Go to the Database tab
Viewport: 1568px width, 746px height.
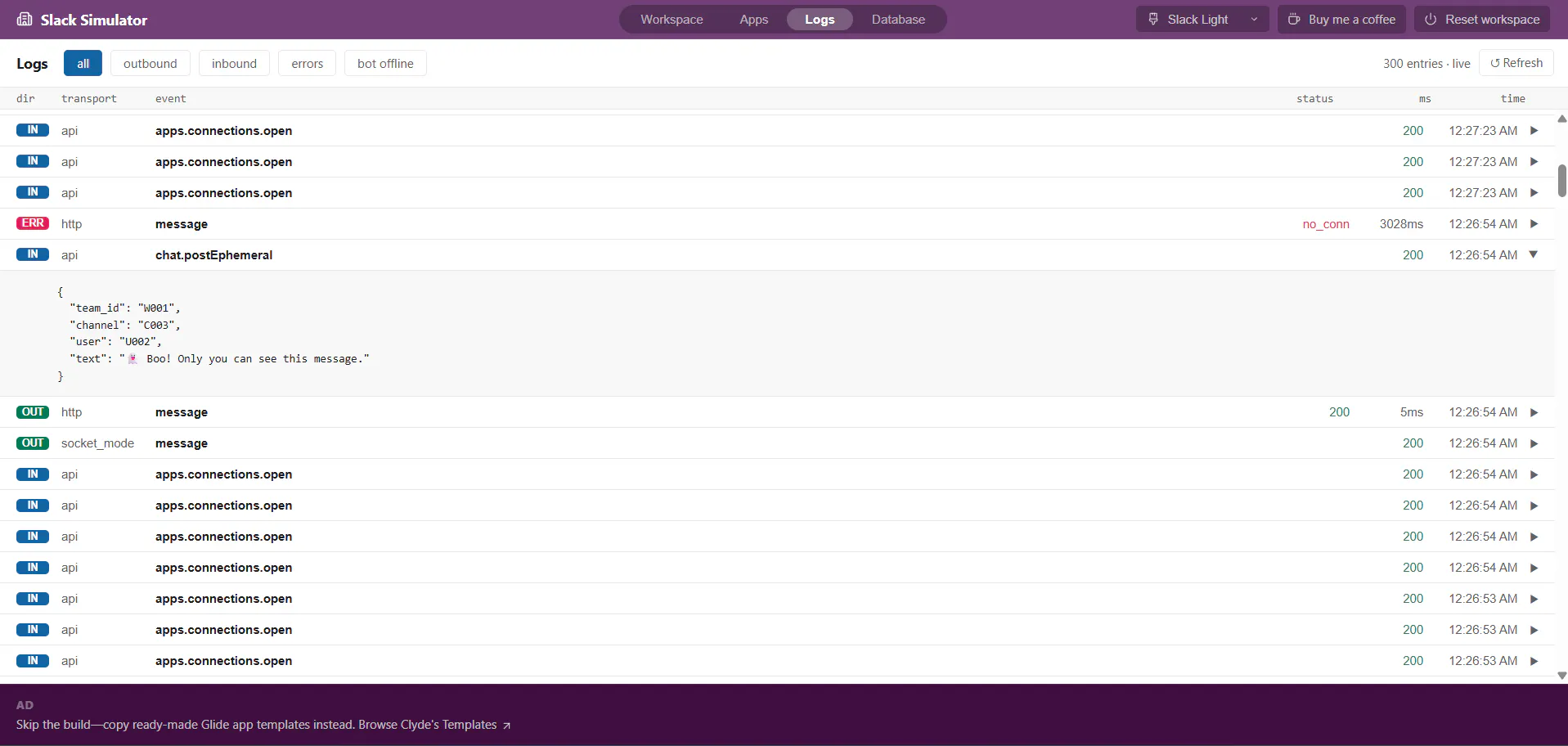[x=898, y=19]
